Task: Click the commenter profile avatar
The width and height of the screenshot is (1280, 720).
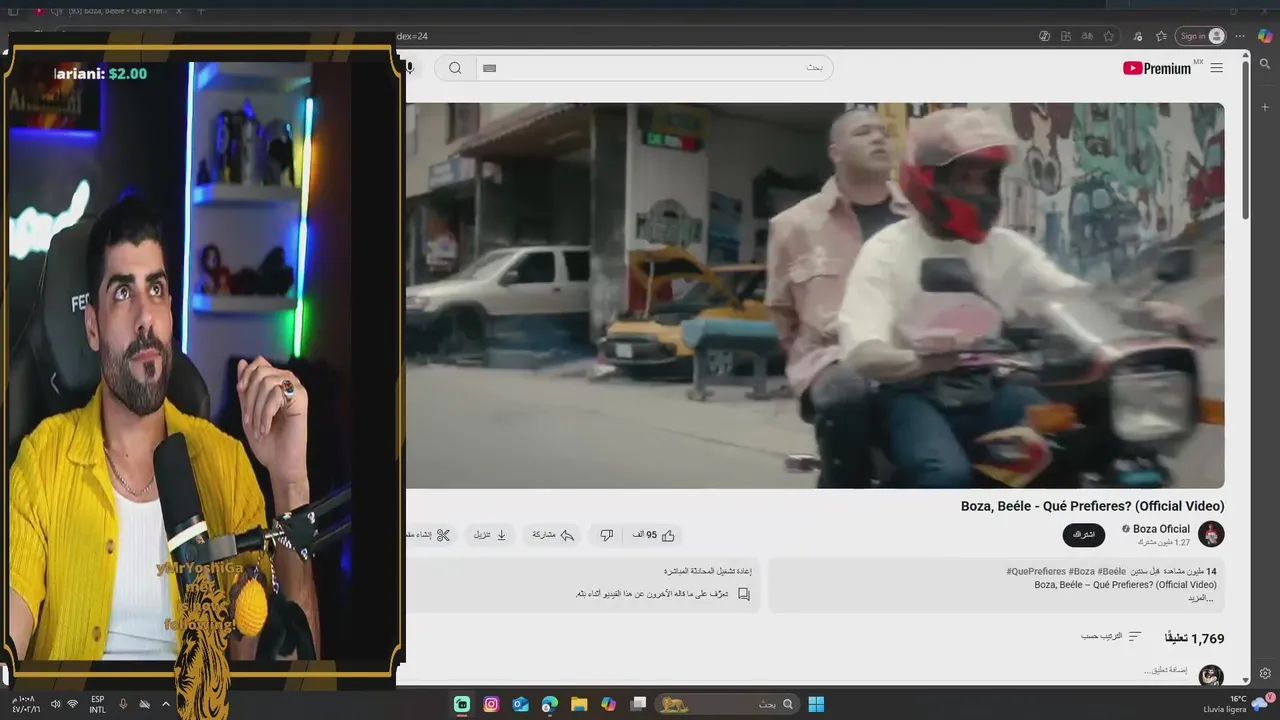Action: click(x=1211, y=676)
